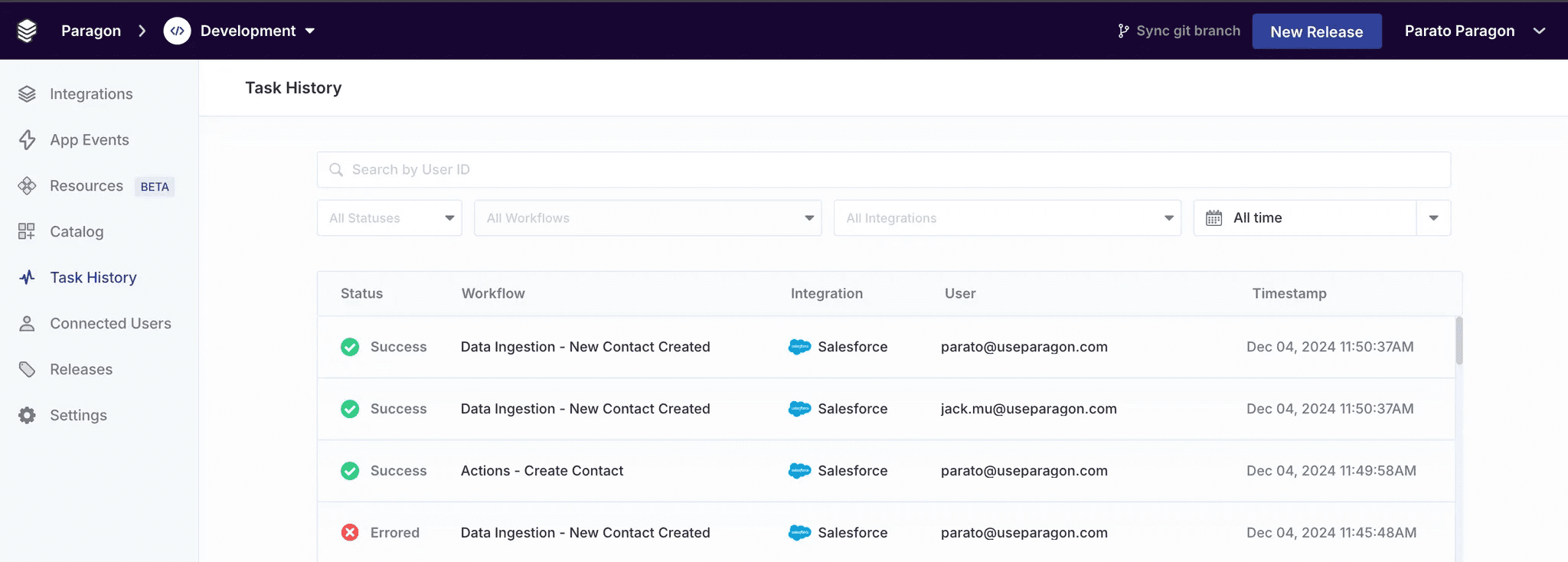Screen dimensions: 1568x562
Task: Focus the Search by User ID field
Action: click(x=884, y=170)
